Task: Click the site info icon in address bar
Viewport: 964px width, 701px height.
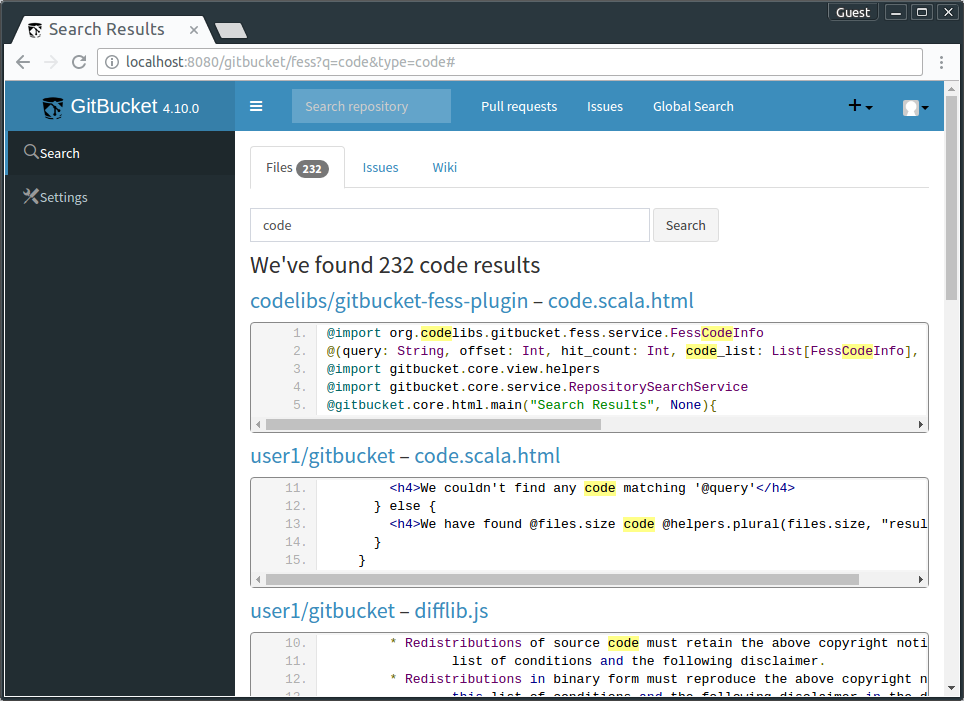Action: pyautogui.click(x=112, y=62)
